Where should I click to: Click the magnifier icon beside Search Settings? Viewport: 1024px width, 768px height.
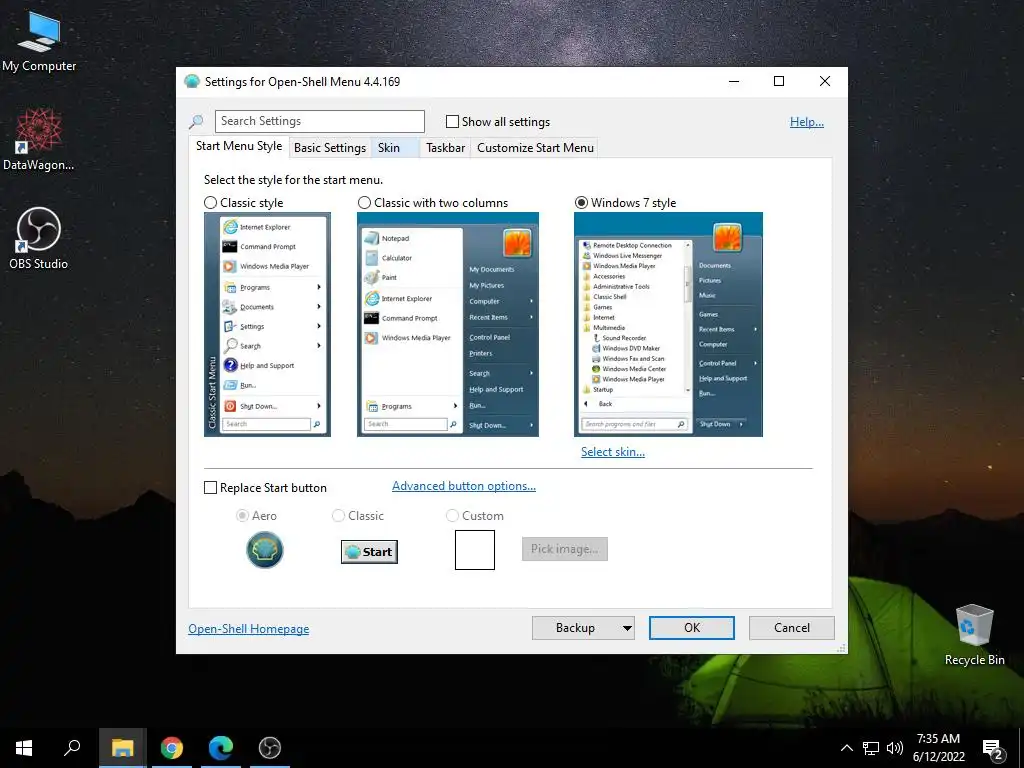tap(196, 121)
